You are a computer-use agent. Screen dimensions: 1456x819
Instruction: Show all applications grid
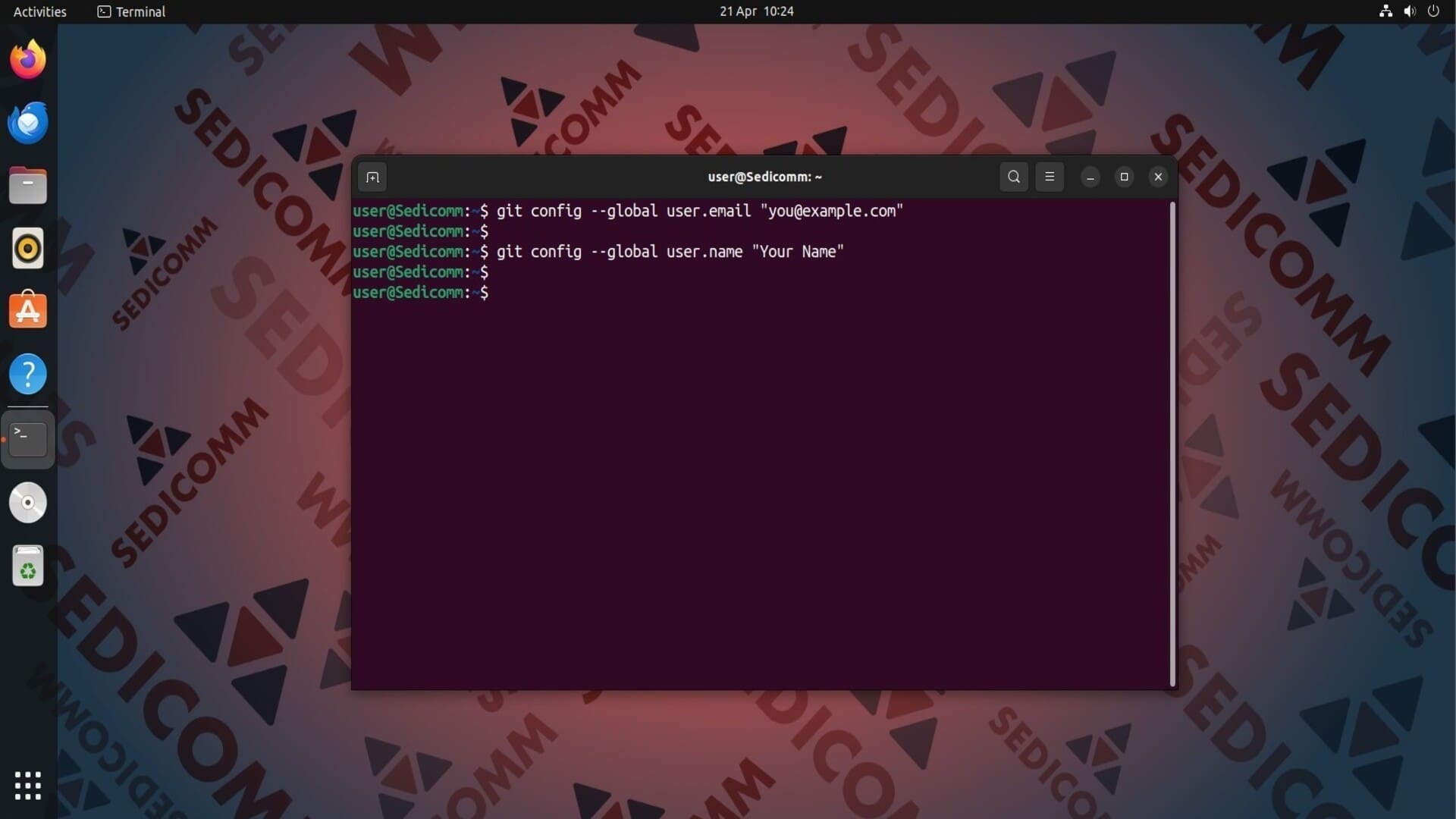coord(28,786)
